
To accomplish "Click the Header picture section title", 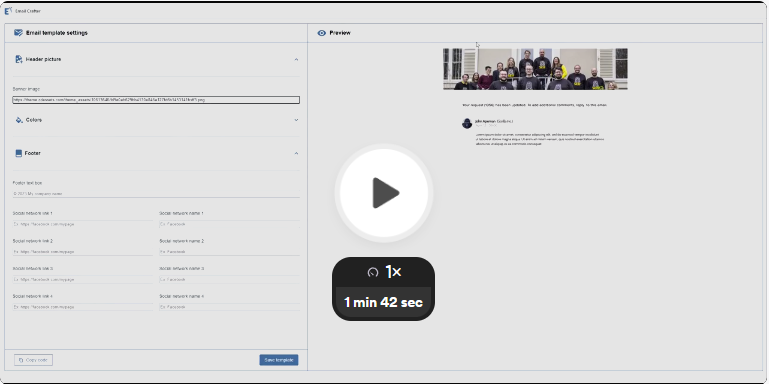I will click(x=43, y=59).
